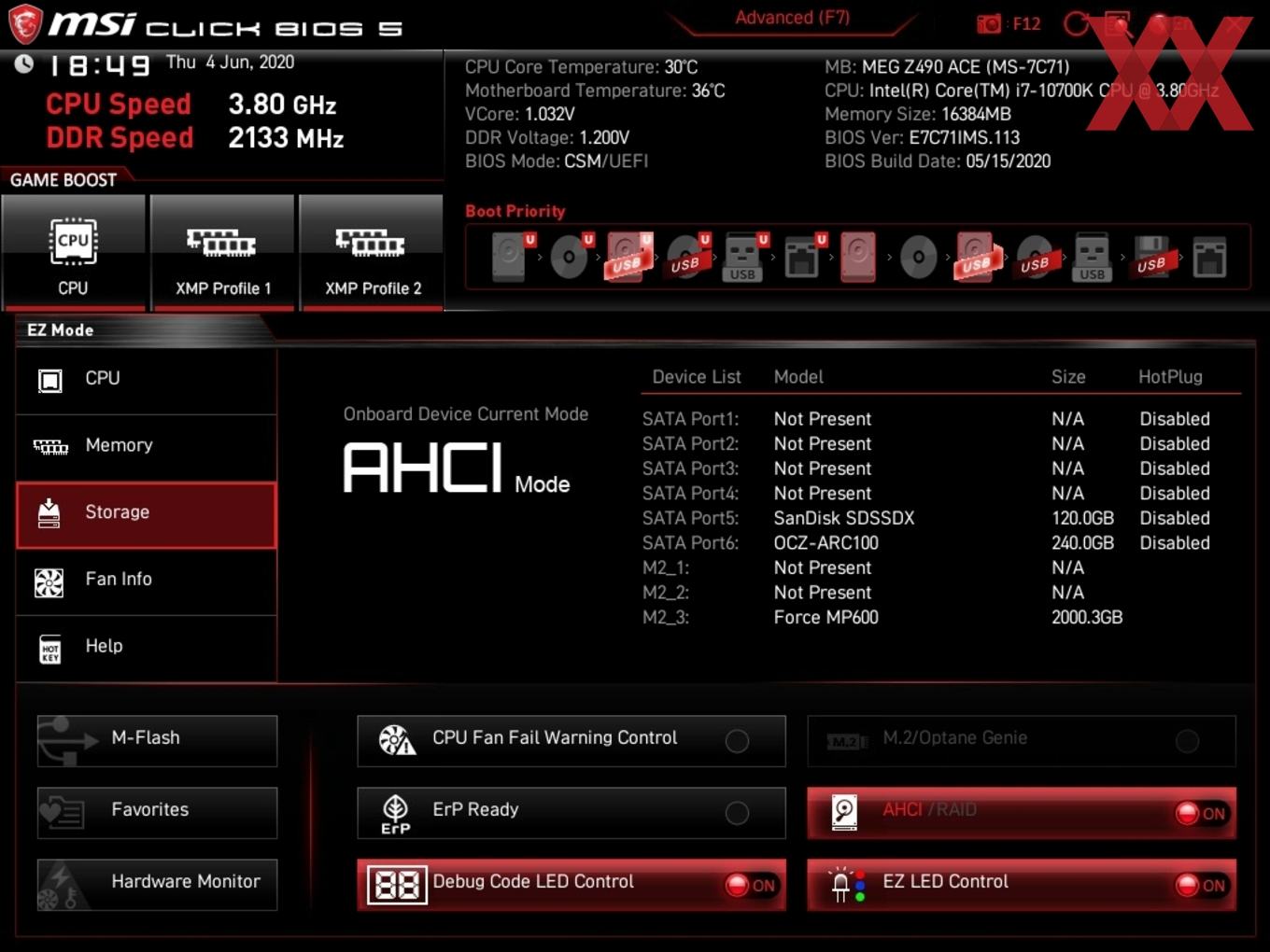Click the ErP leaf icon

pyautogui.click(x=395, y=814)
